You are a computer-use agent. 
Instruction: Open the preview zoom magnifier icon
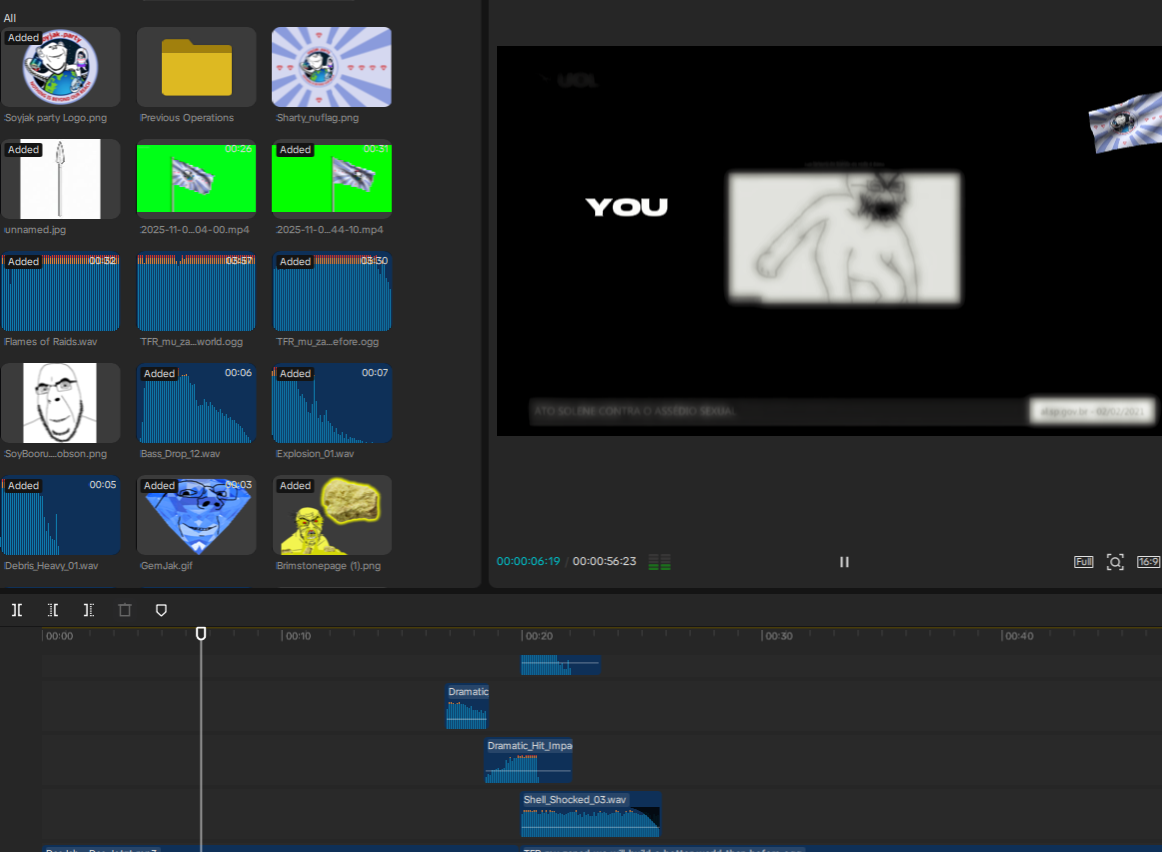[1115, 562]
